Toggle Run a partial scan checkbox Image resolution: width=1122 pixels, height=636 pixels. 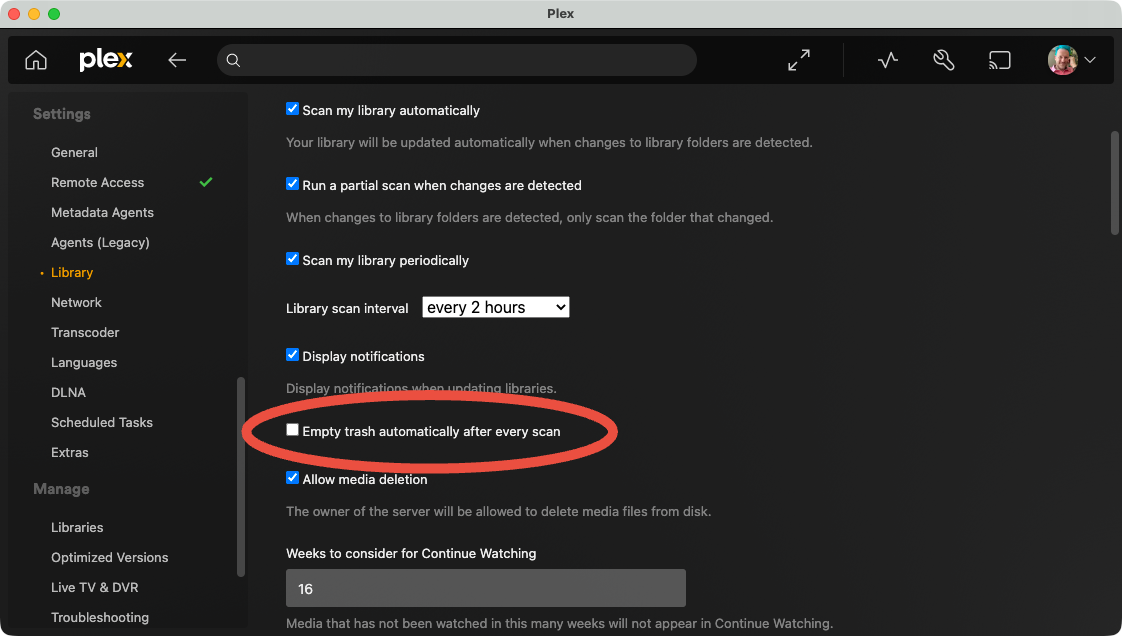click(x=292, y=184)
